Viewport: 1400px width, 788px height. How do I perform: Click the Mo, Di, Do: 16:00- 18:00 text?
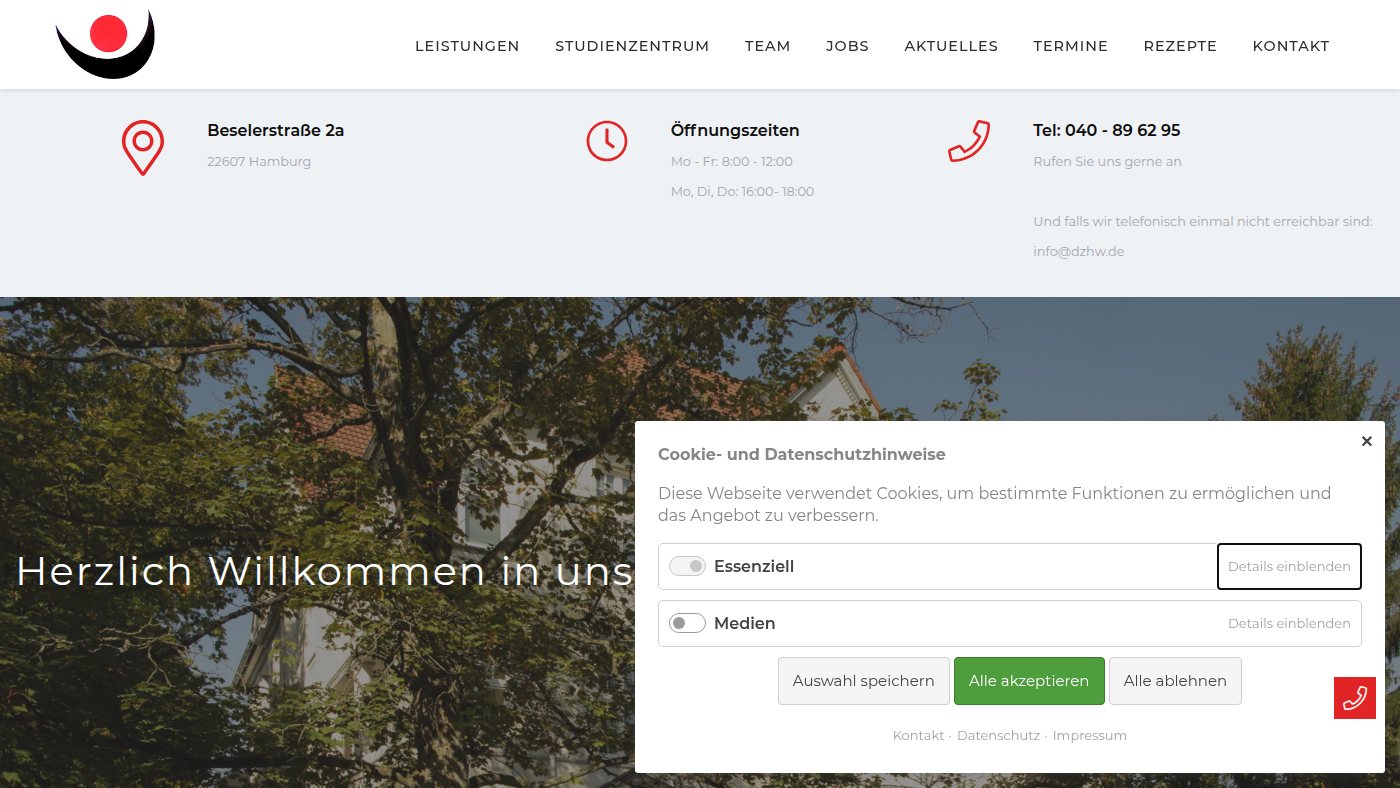(x=742, y=192)
